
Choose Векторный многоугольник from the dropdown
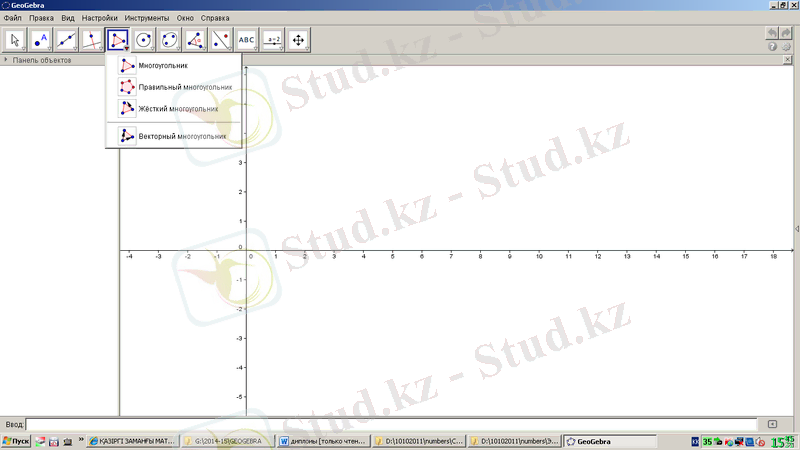173,136
